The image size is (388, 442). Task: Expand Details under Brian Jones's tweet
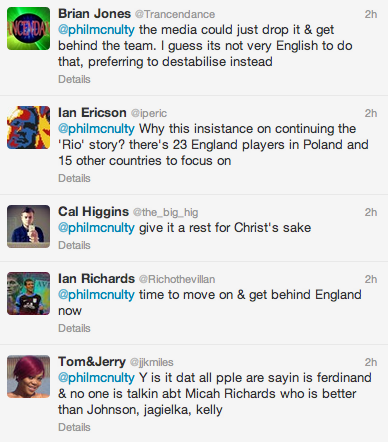pyautogui.click(x=74, y=79)
